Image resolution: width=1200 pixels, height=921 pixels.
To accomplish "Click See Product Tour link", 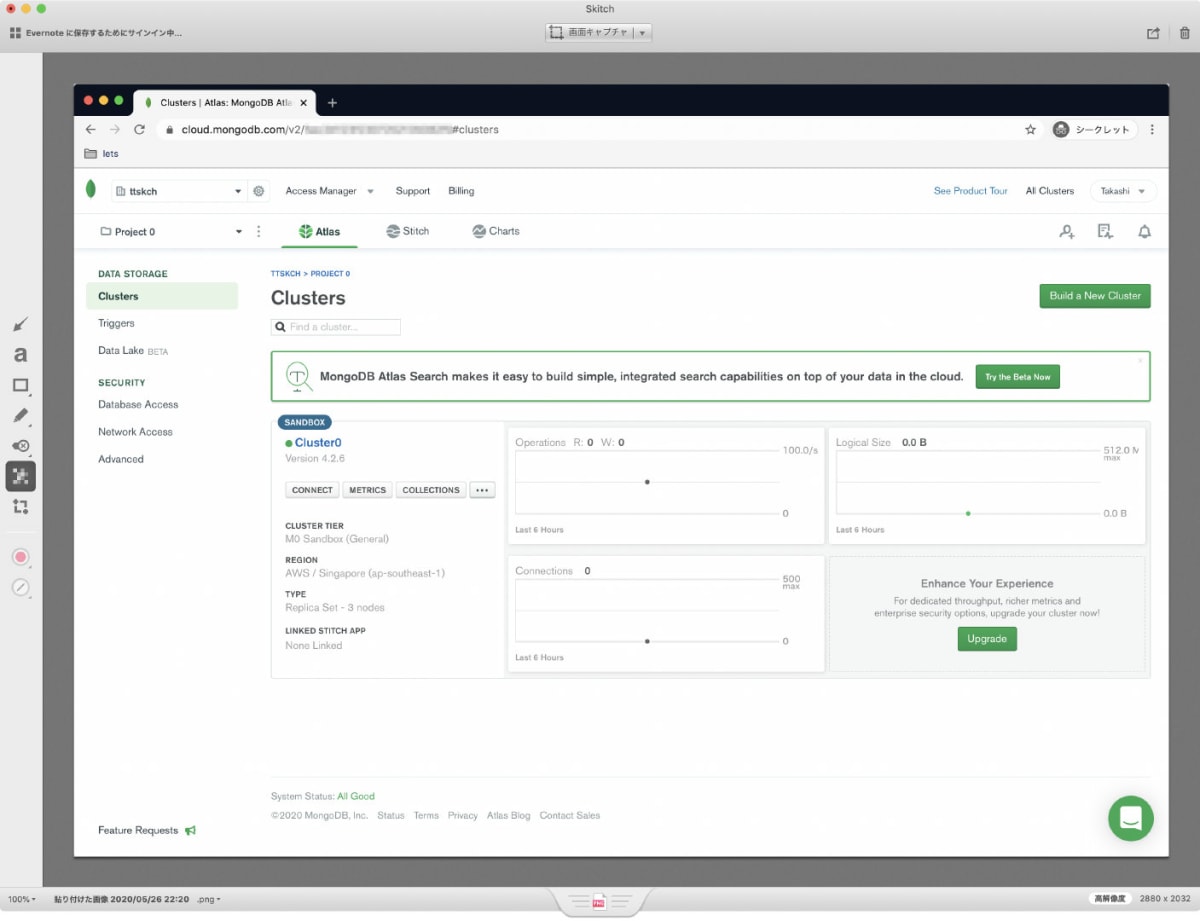I will pos(970,191).
